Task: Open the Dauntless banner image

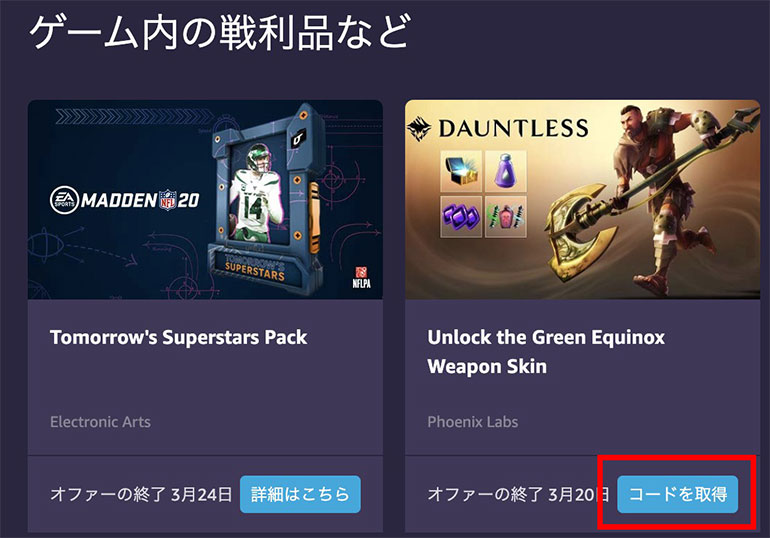Action: coord(582,200)
